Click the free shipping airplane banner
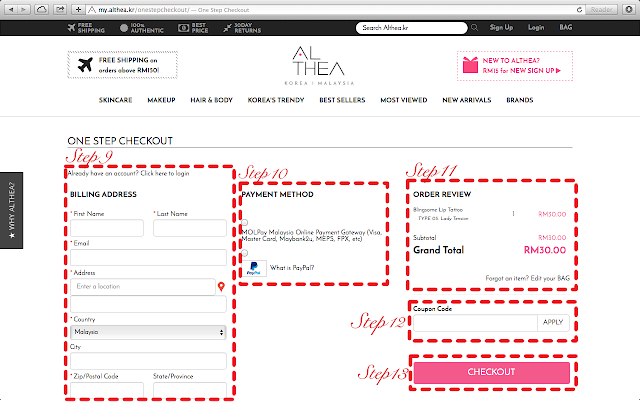The width and height of the screenshot is (640, 402). click(x=122, y=64)
